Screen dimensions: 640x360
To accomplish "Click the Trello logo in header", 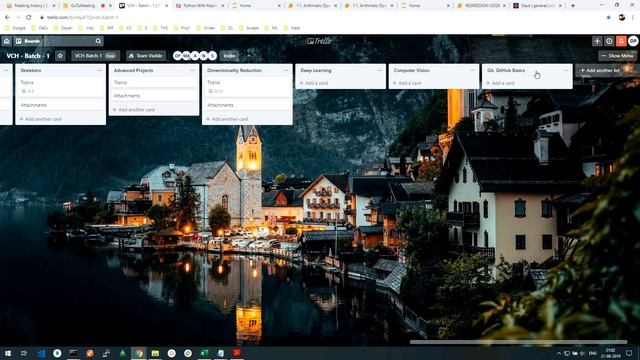I will [x=320, y=41].
